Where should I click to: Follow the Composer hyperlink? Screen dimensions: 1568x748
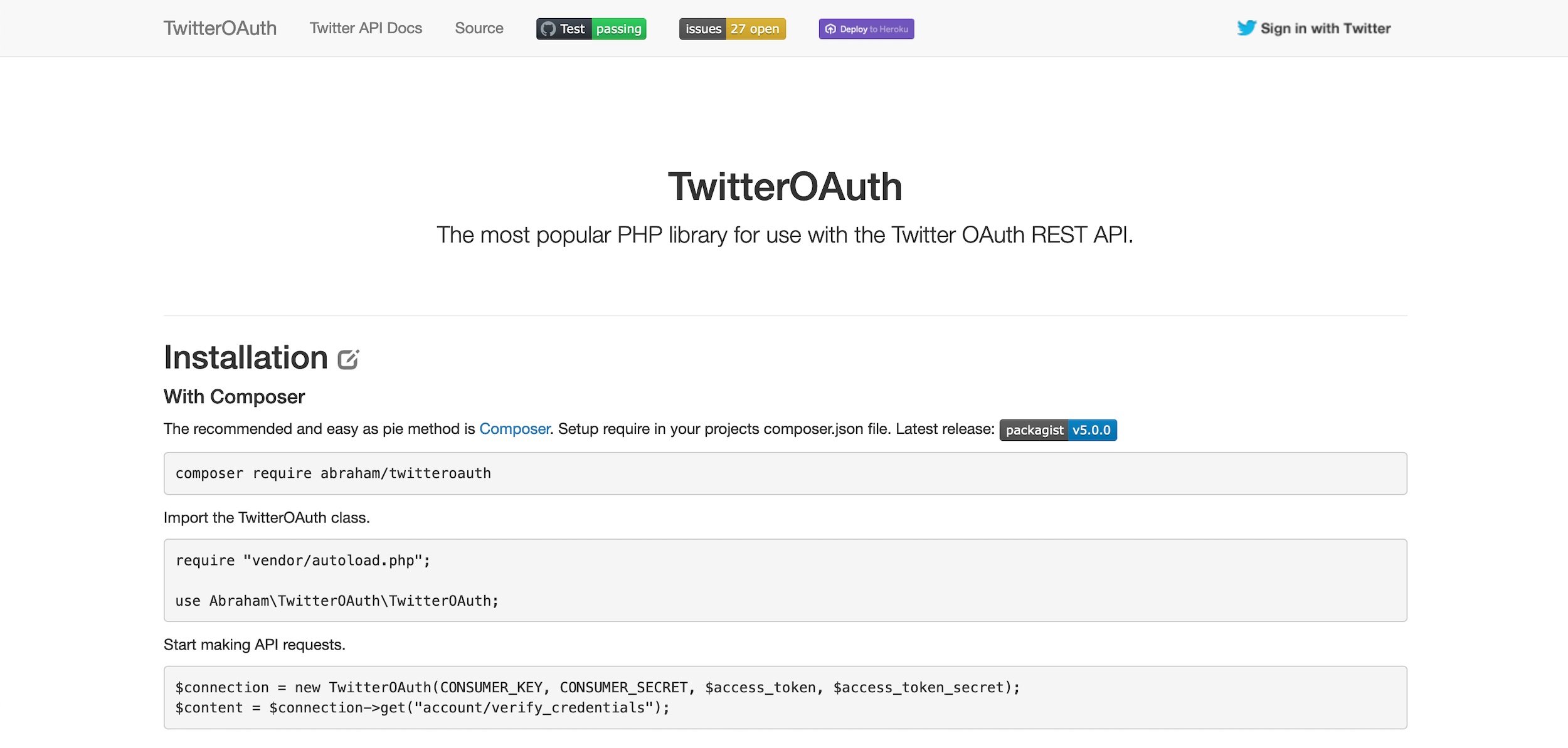pos(514,429)
